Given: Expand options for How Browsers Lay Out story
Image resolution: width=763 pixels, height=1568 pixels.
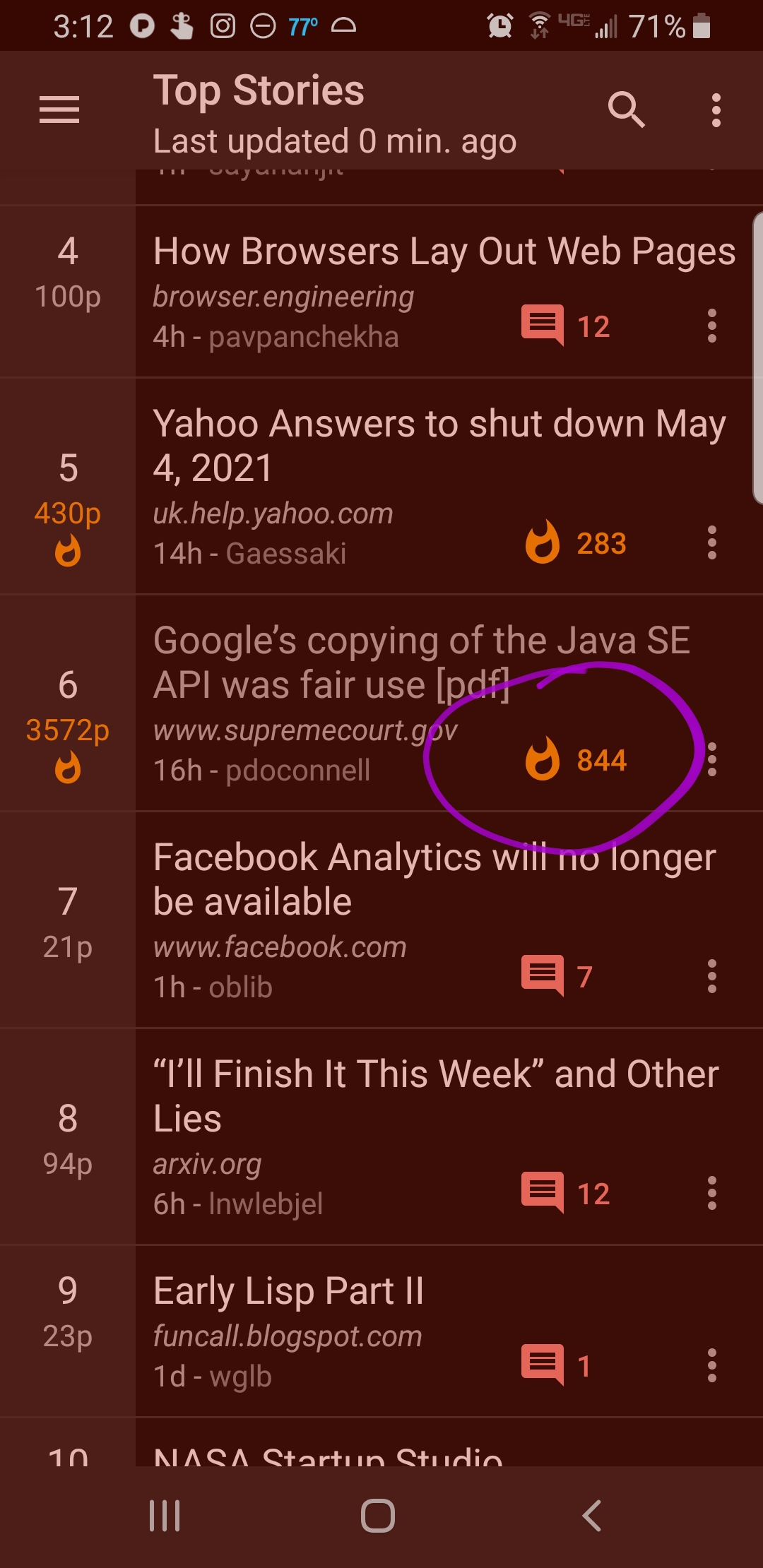Looking at the screenshot, I should (x=712, y=326).
